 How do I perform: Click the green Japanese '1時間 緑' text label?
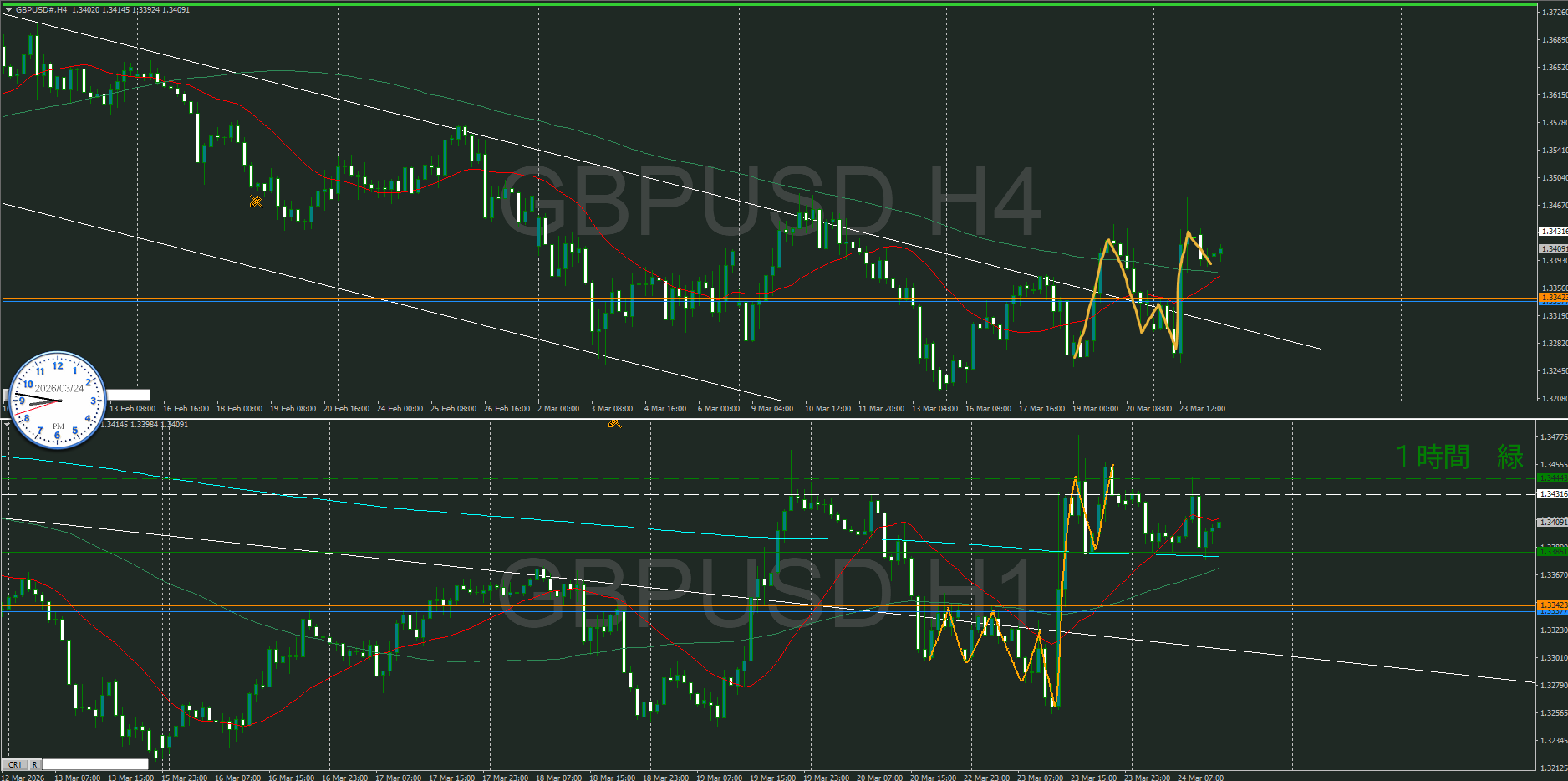coord(1459,457)
